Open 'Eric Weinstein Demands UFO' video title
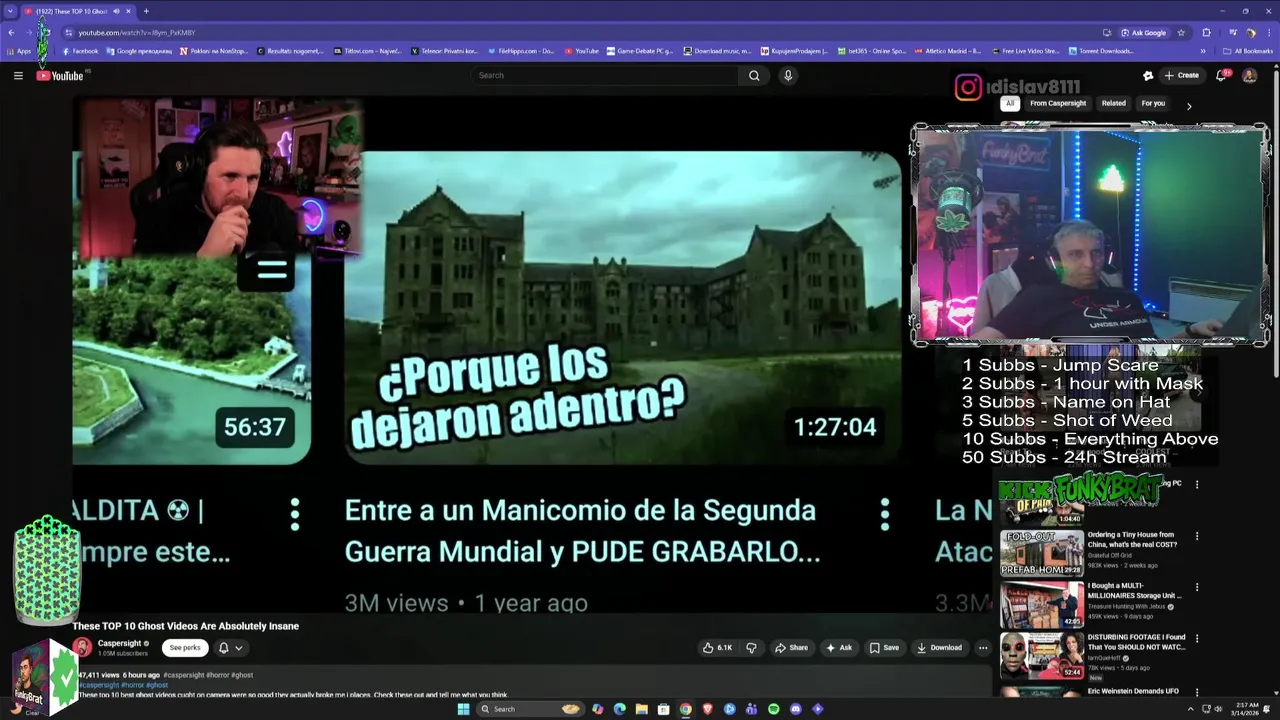1280x720 pixels. 1133,691
